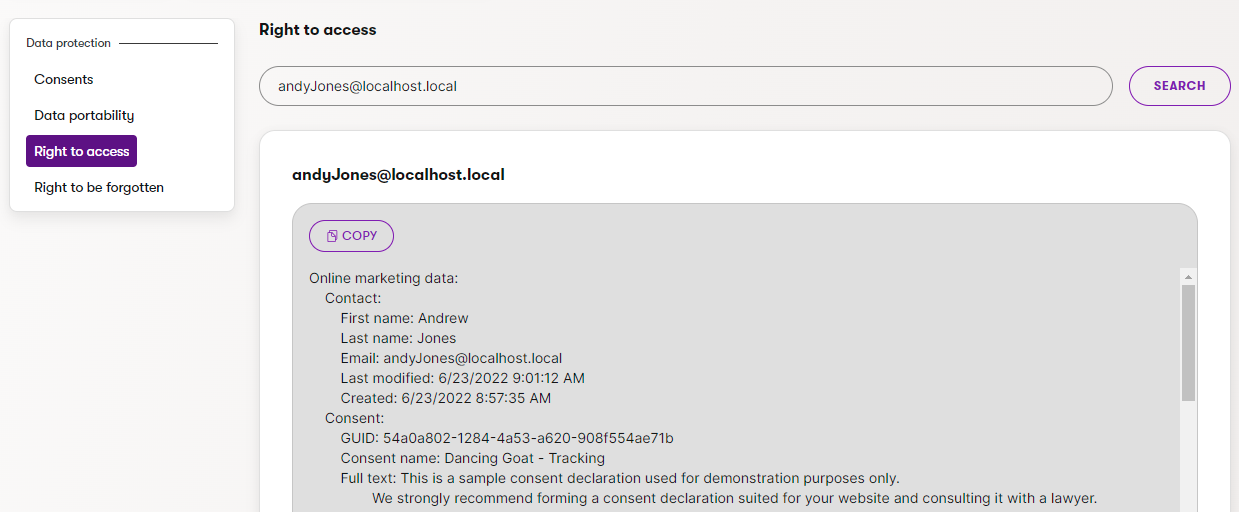The height and width of the screenshot is (512, 1239).
Task: Click the GUID value line
Action: (x=507, y=438)
